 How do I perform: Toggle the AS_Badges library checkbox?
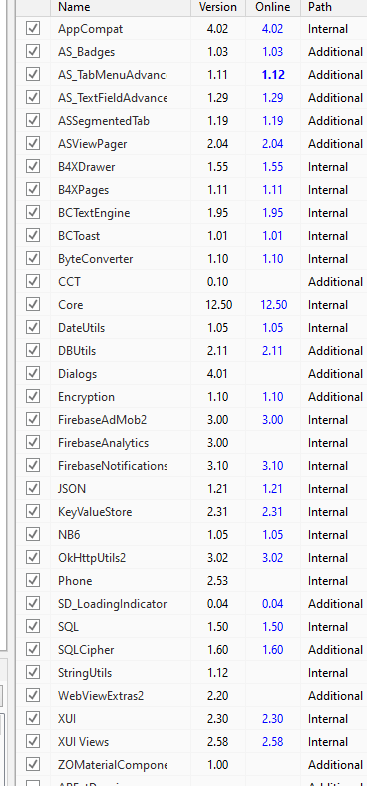pyautogui.click(x=33, y=52)
